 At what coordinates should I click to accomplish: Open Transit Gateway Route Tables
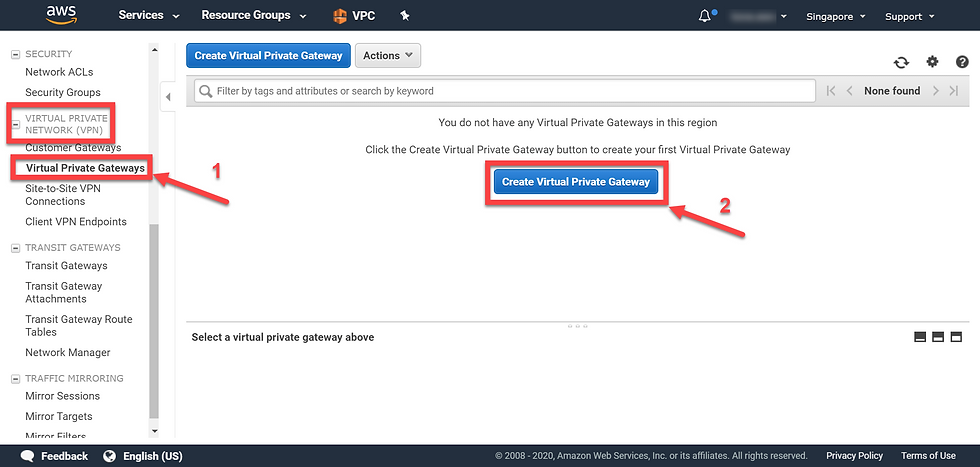[x=79, y=325]
